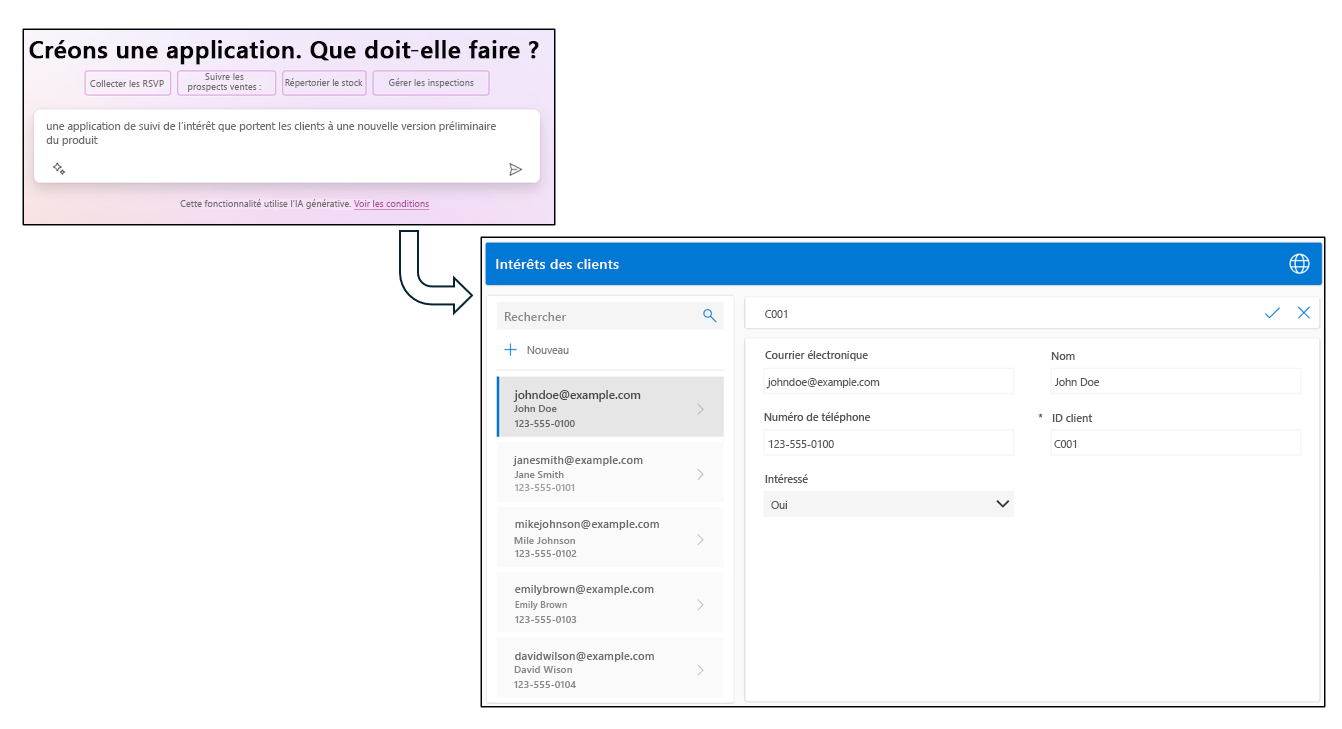Click phone number 123-555-0101 in list
The image size is (1342, 729).
pyautogui.click(x=545, y=488)
